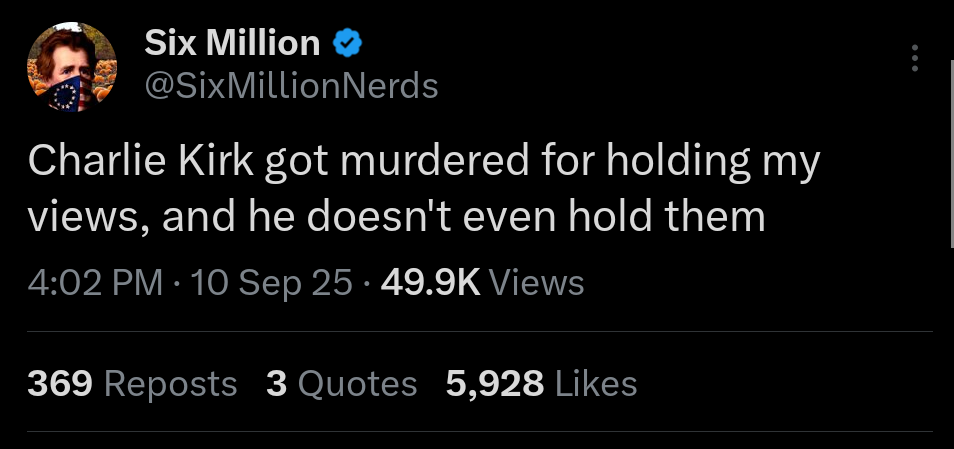This screenshot has width=954, height=449.
Task: Click the Views label
Action: tap(539, 283)
